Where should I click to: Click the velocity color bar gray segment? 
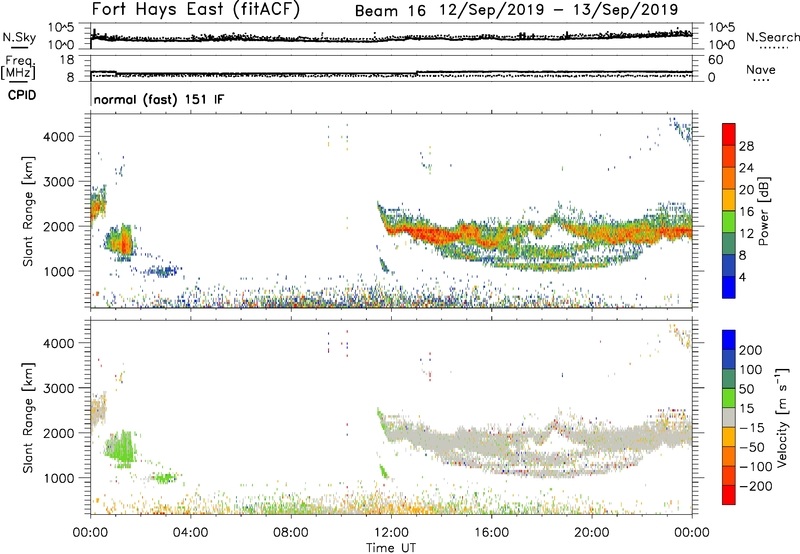click(x=729, y=417)
